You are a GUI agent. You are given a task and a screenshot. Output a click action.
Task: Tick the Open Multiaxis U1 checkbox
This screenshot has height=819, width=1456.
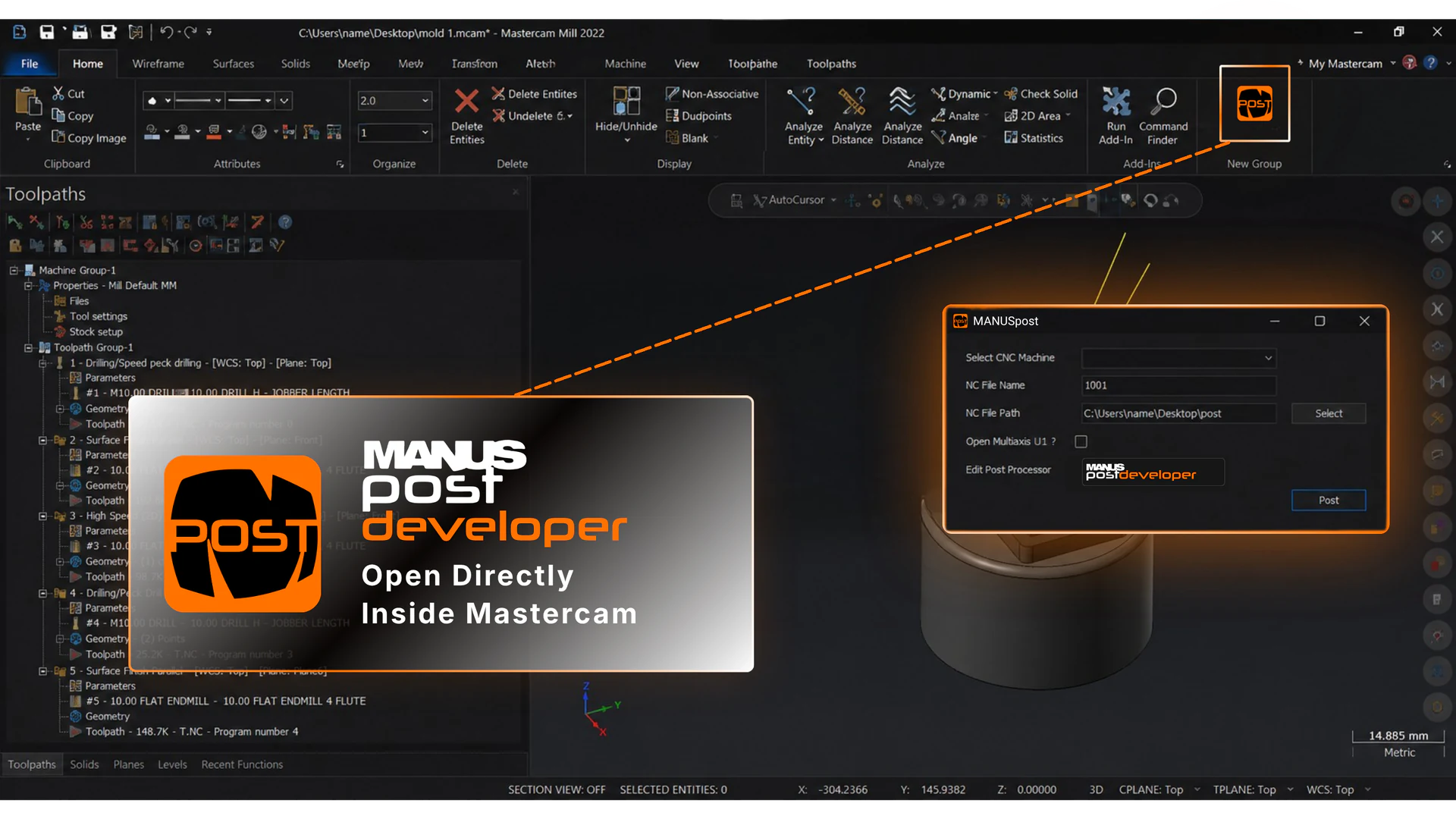(1081, 441)
